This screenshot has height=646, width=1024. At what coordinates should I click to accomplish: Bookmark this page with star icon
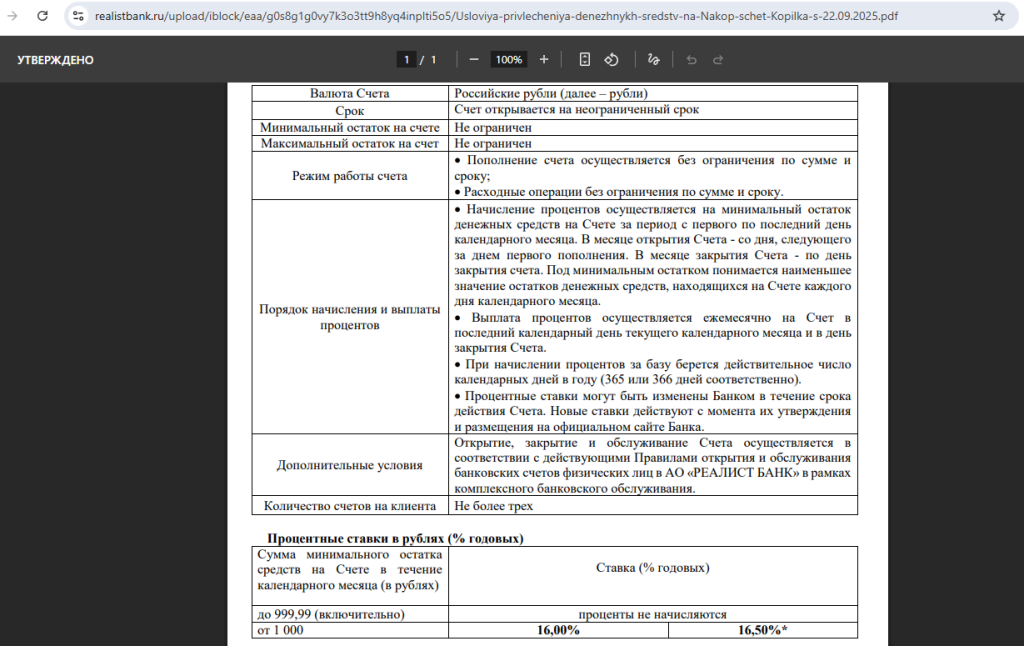(999, 16)
